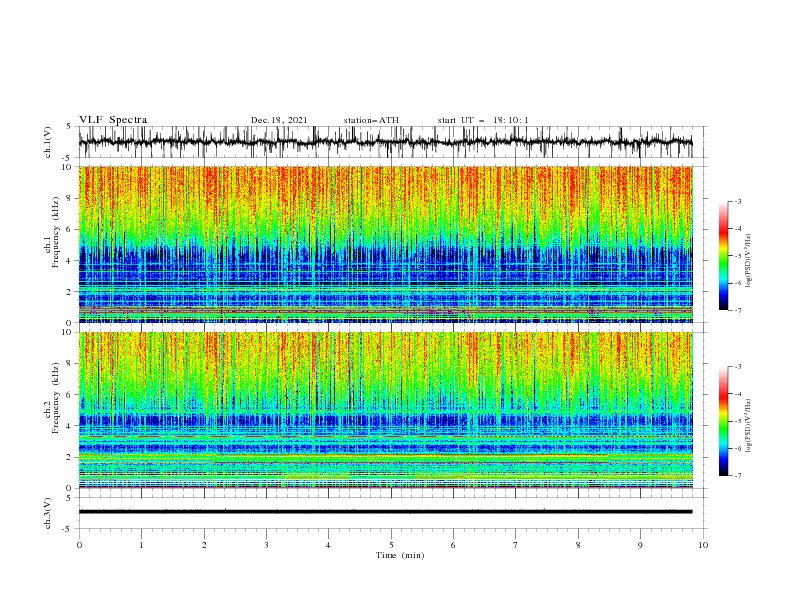Click the "2" minute tick label on time axis
The image size is (792, 612).
(x=204, y=545)
